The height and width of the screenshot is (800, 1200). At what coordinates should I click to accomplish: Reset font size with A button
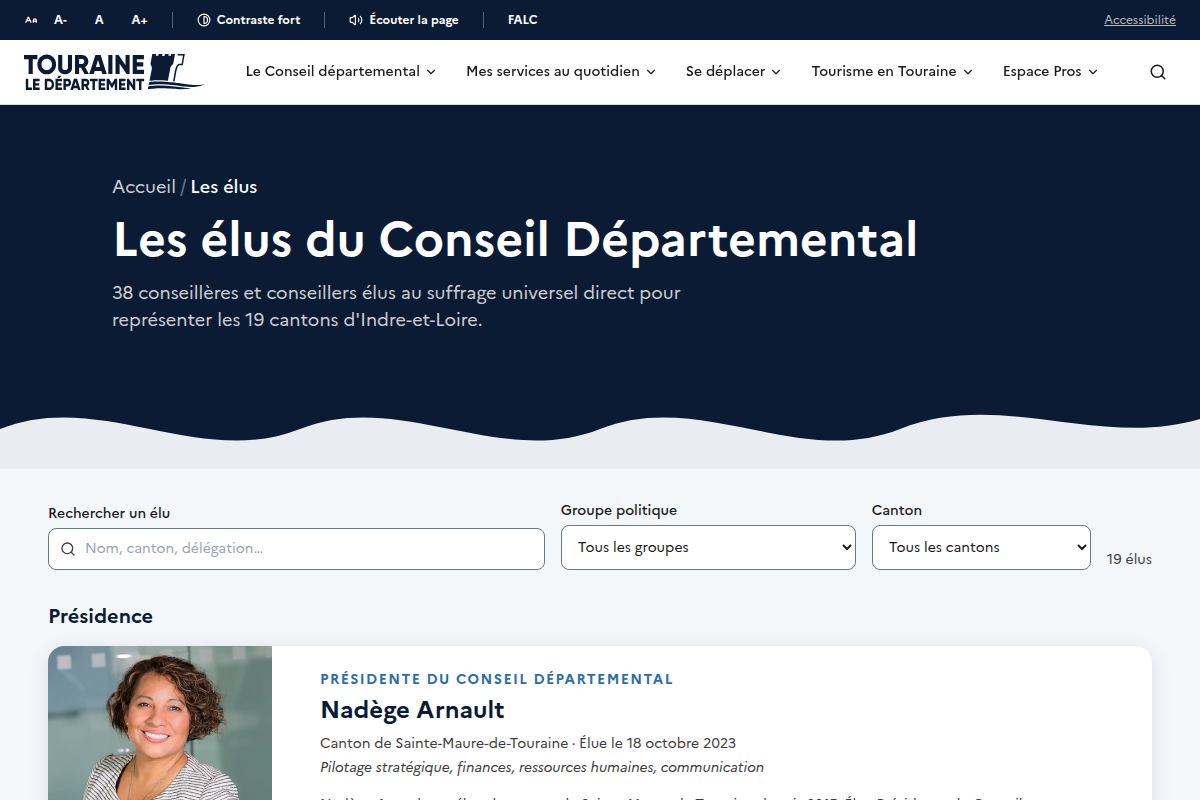click(99, 20)
